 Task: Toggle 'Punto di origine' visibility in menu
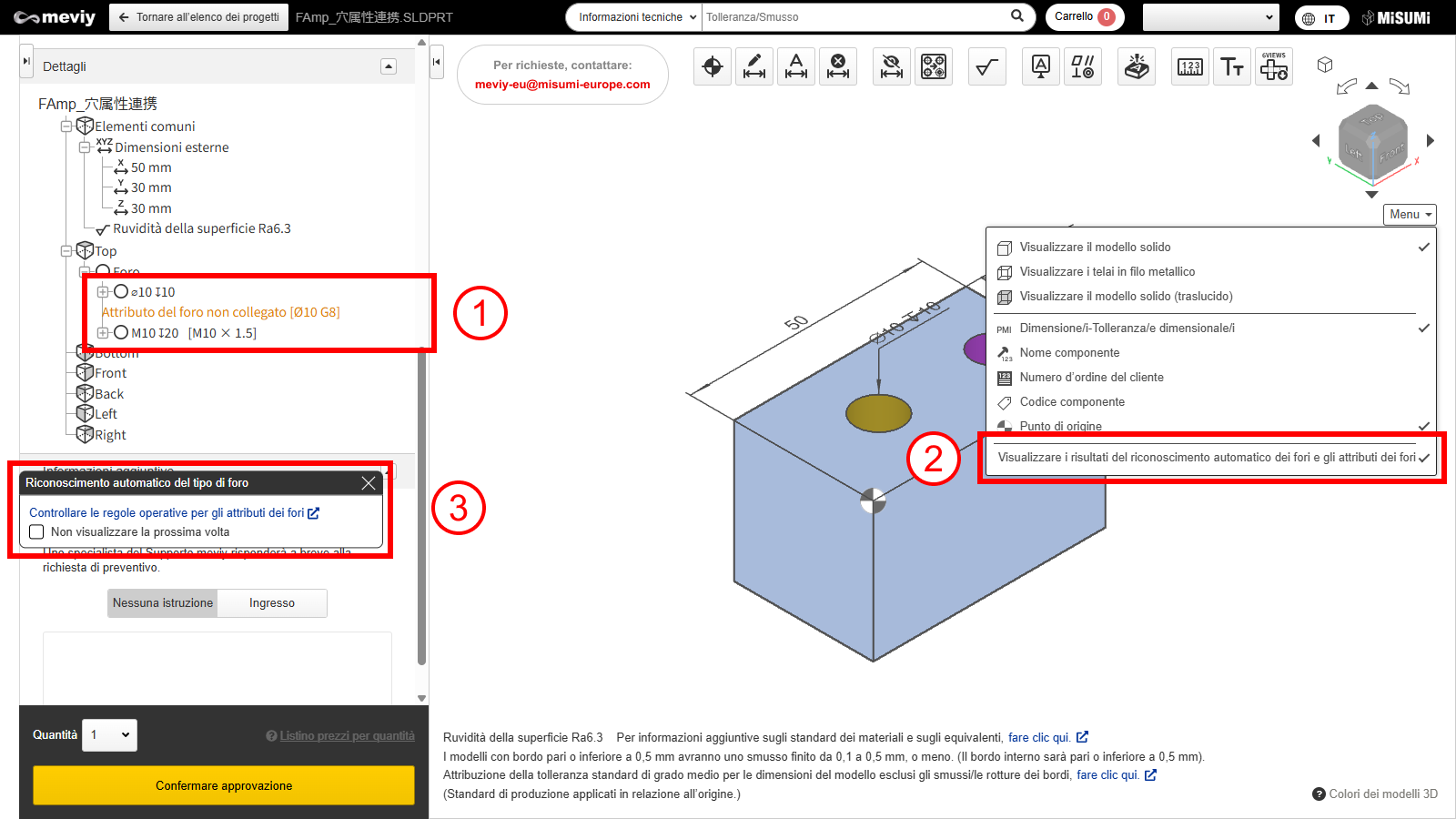click(1060, 426)
